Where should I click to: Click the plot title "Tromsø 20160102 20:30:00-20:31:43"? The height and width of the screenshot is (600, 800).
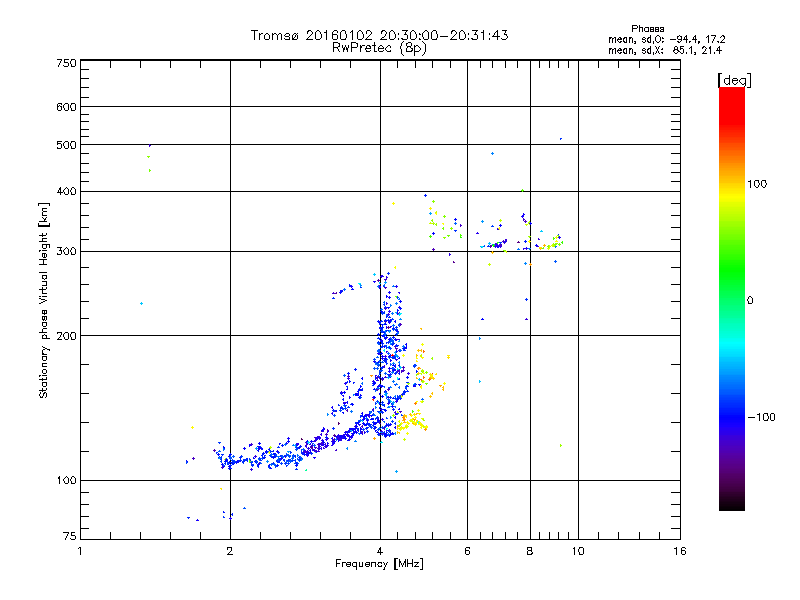coord(379,35)
